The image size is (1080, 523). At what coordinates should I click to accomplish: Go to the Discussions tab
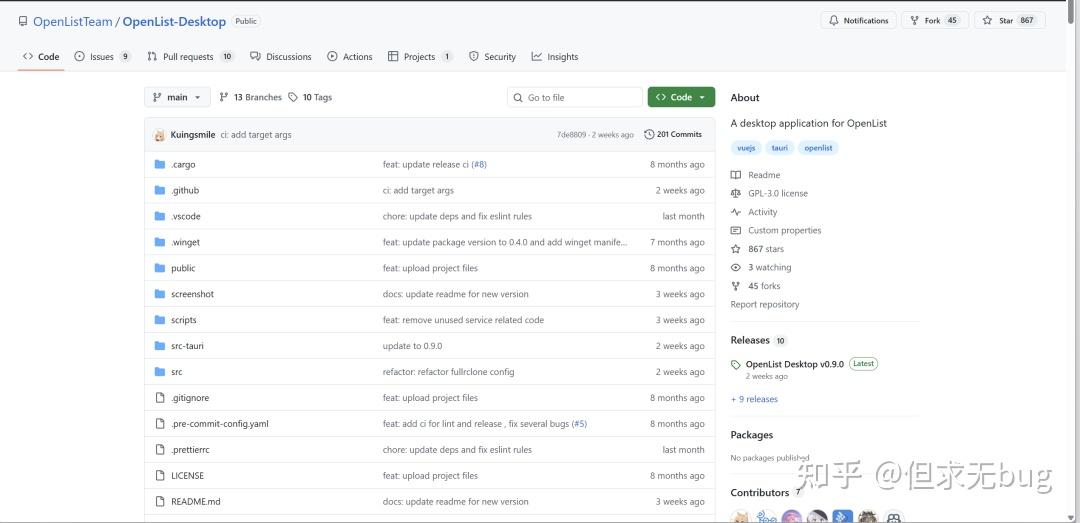tap(281, 57)
